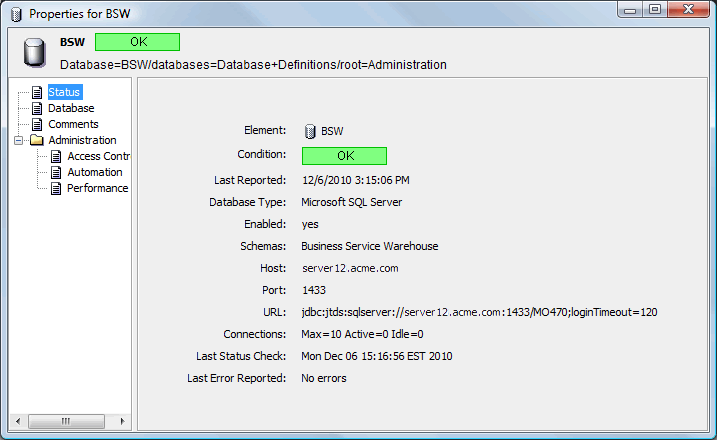Open the Automation page
The image size is (717, 440).
coord(95,172)
